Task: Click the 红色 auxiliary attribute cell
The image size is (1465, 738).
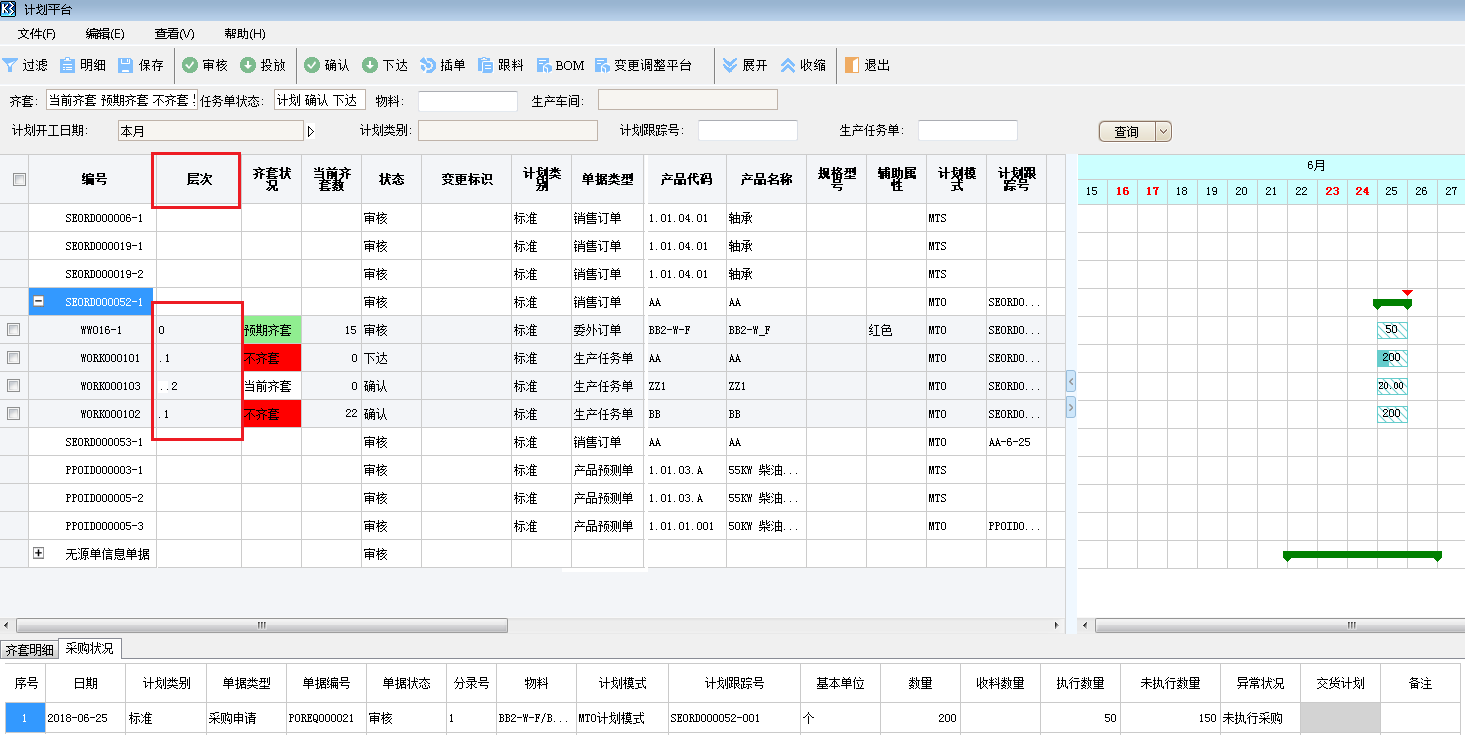Action: coord(896,330)
